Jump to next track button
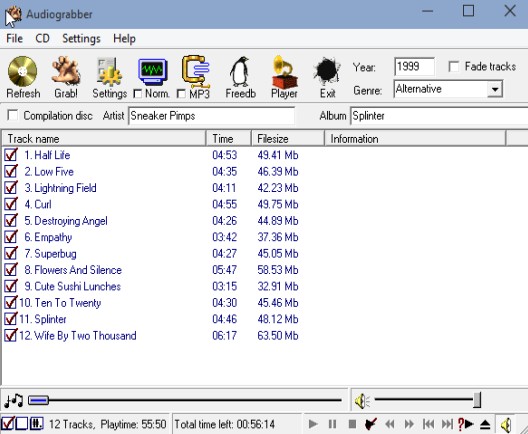Viewport: 528px width, 434px height. point(447,424)
